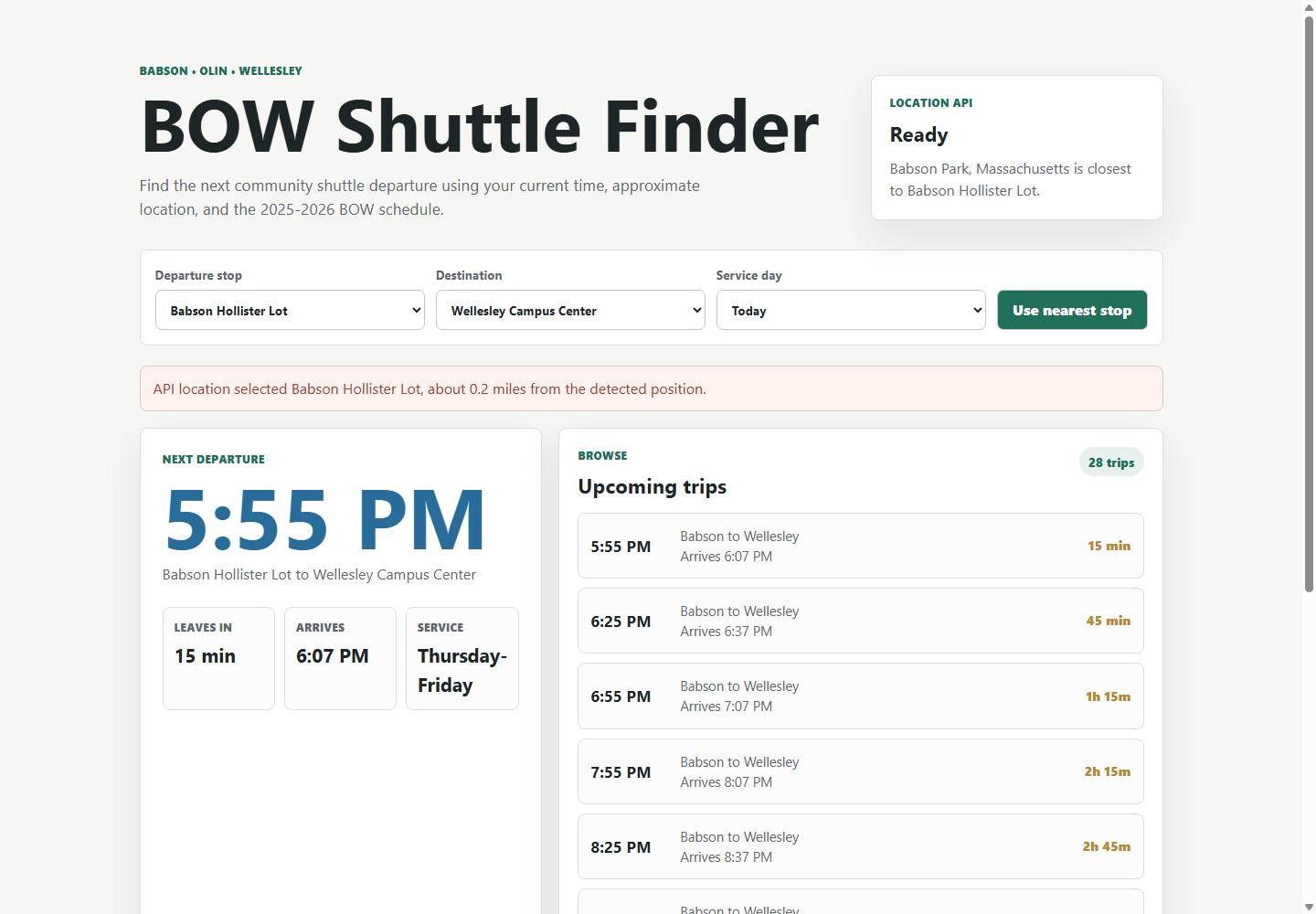Viewport: 1316px width, 914px height.
Task: Open the Departure stop dropdown
Action: click(x=290, y=310)
